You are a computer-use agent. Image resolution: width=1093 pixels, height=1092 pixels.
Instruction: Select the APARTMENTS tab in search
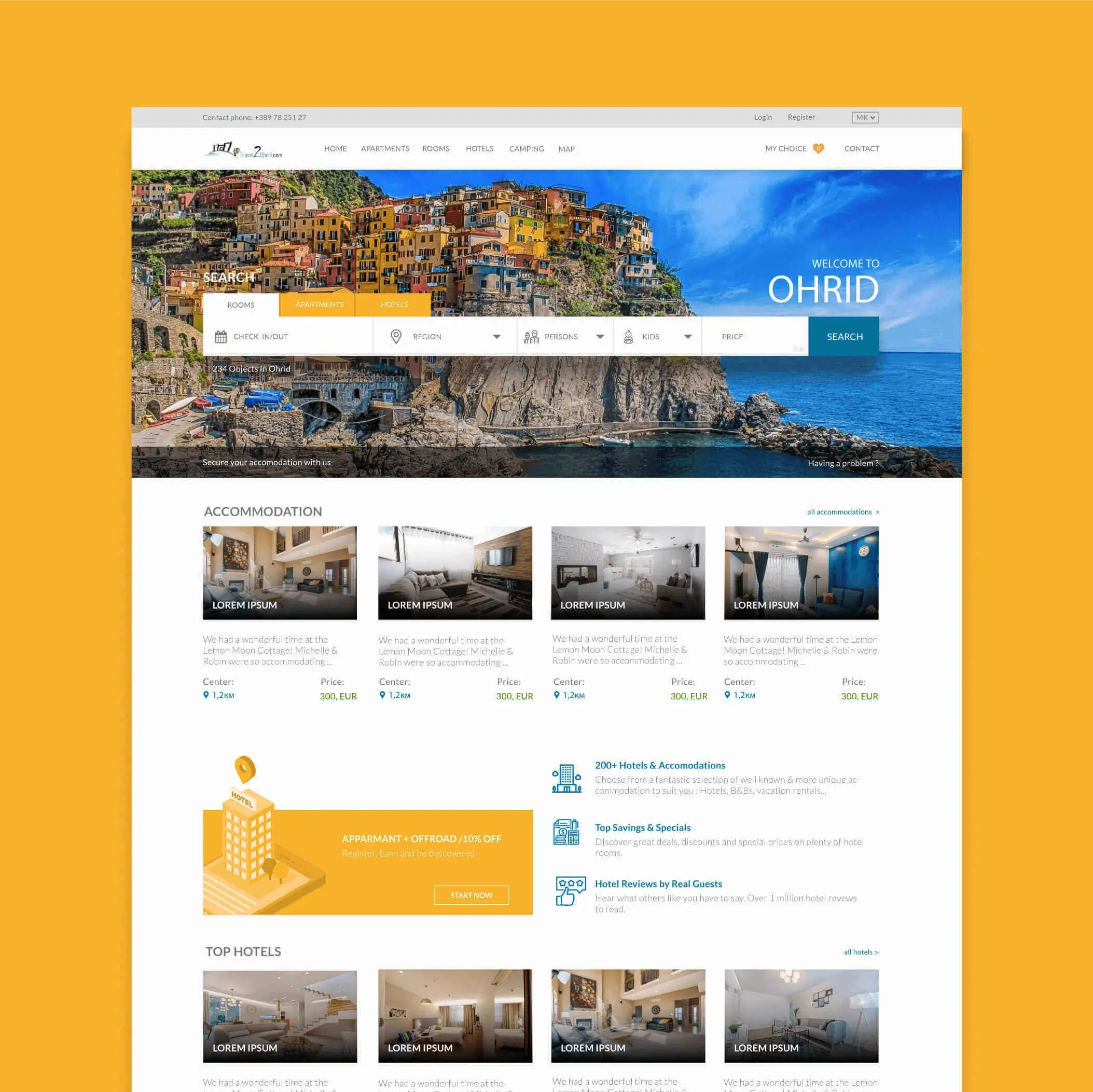click(317, 304)
